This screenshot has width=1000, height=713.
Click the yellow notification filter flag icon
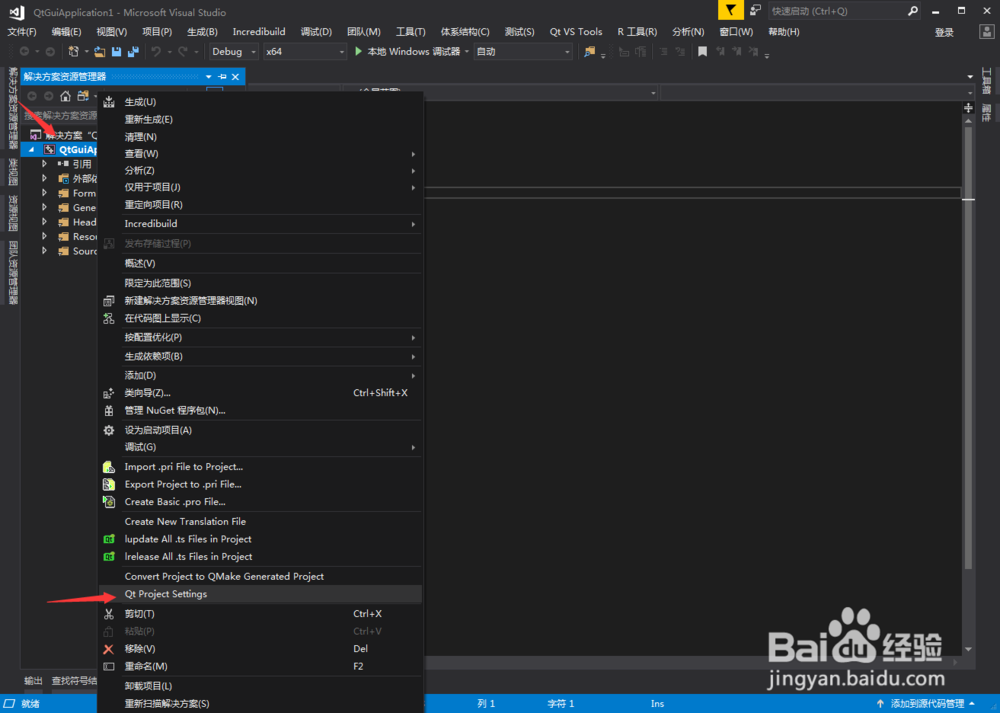point(730,10)
